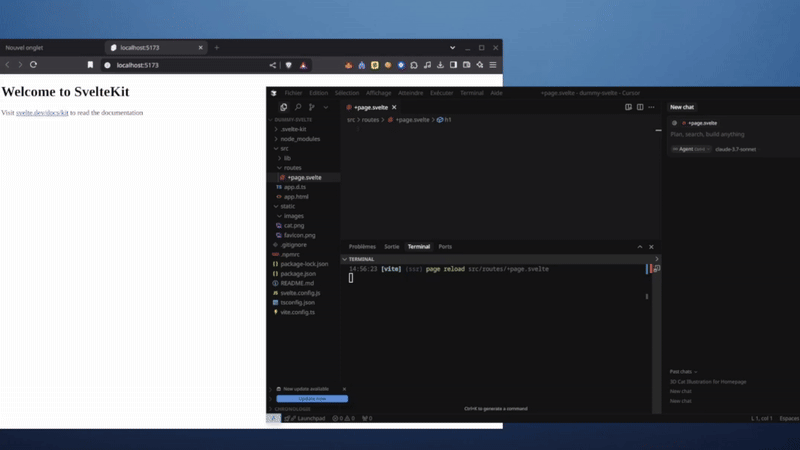
Task: Open the Agent mode dropdown
Action: pyautogui.click(x=691, y=149)
